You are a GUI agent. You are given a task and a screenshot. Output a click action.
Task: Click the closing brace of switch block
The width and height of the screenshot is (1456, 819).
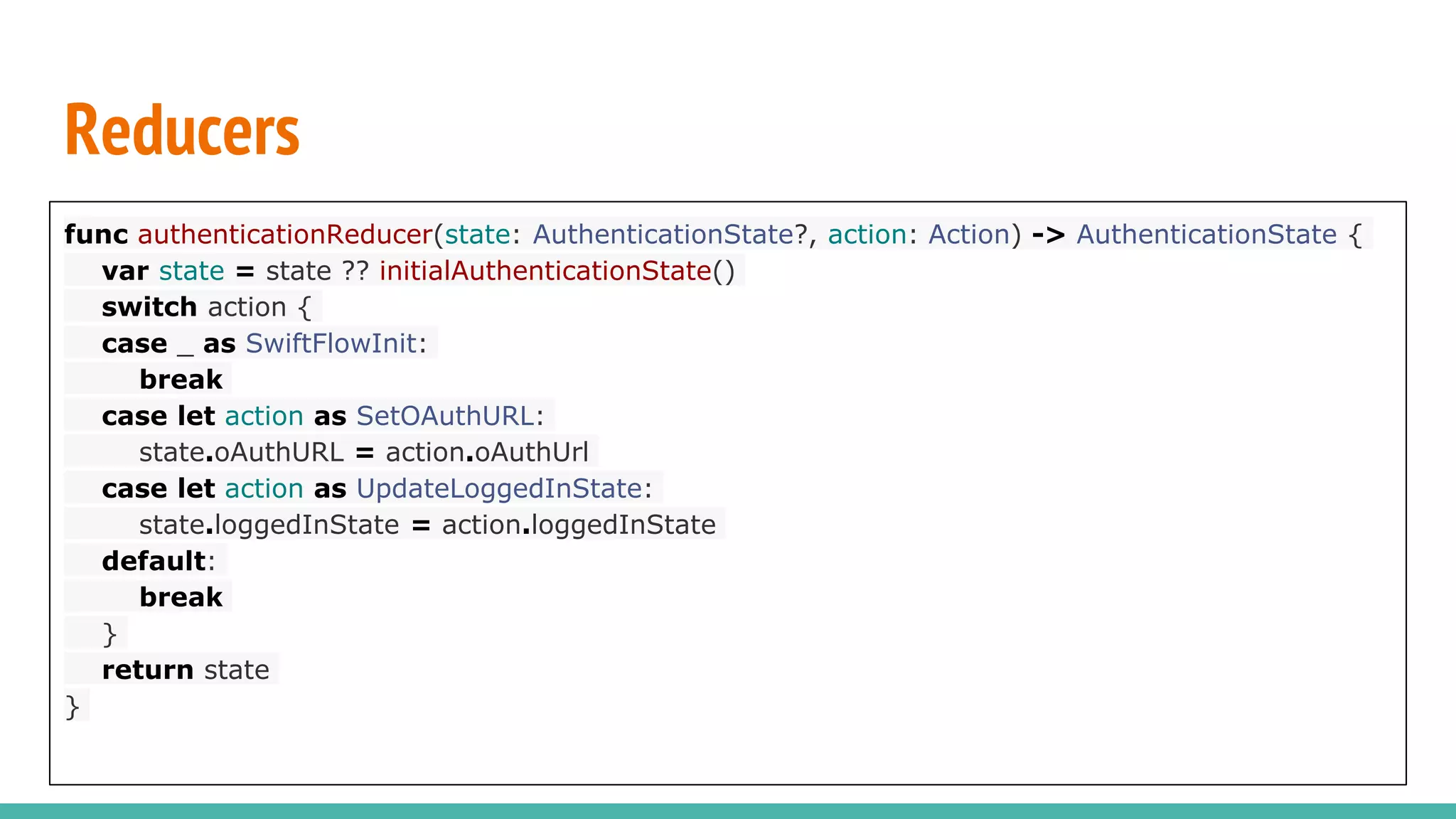click(109, 634)
